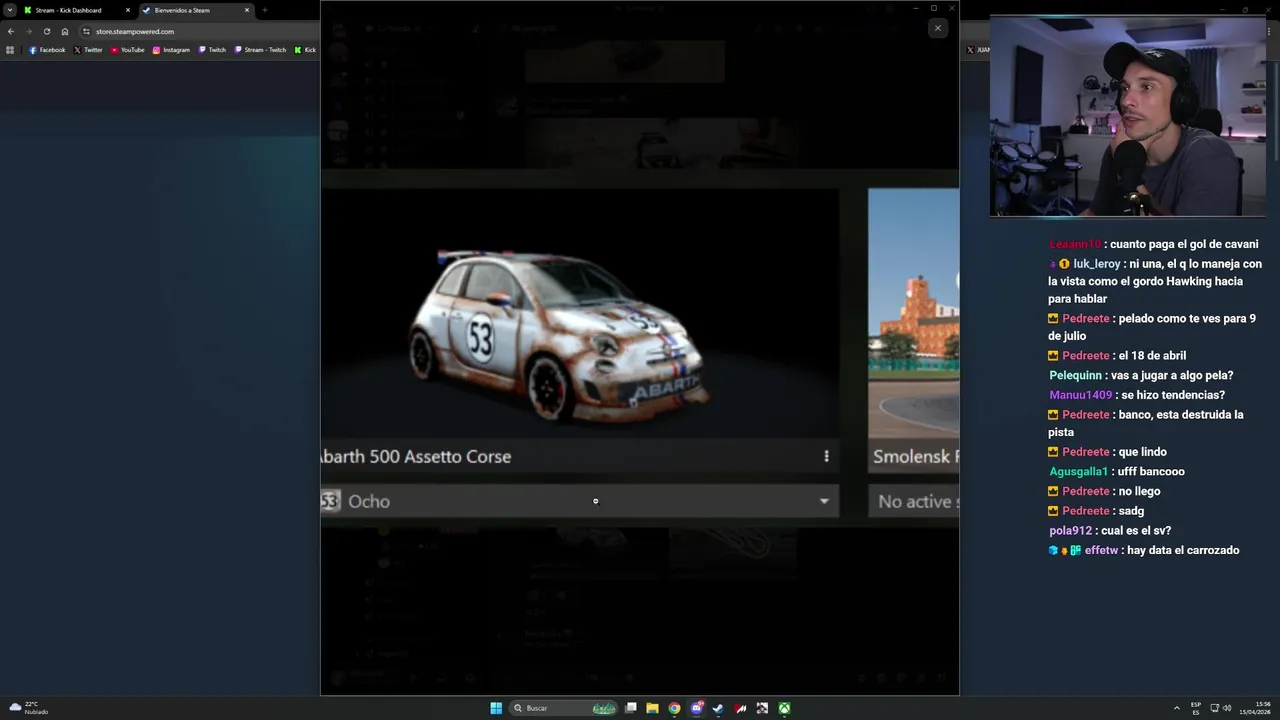This screenshot has height=720, width=1280.
Task: Click the Smolensk Ring track preview image
Action: [914, 314]
